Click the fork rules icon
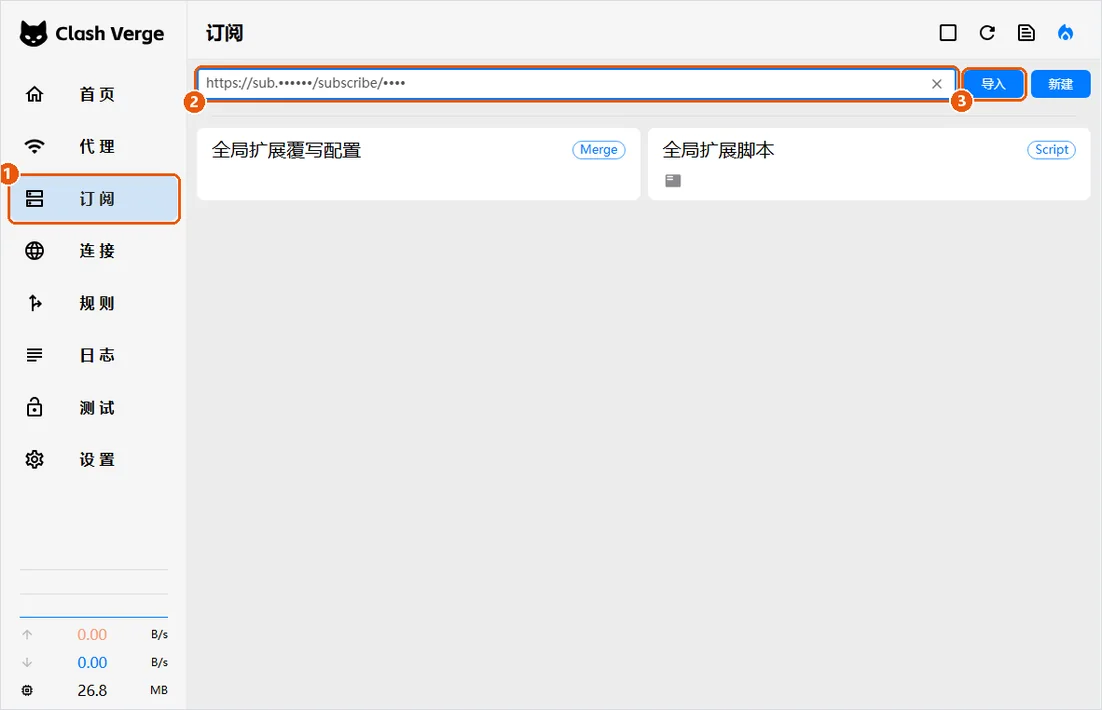The image size is (1102, 710). coord(35,303)
